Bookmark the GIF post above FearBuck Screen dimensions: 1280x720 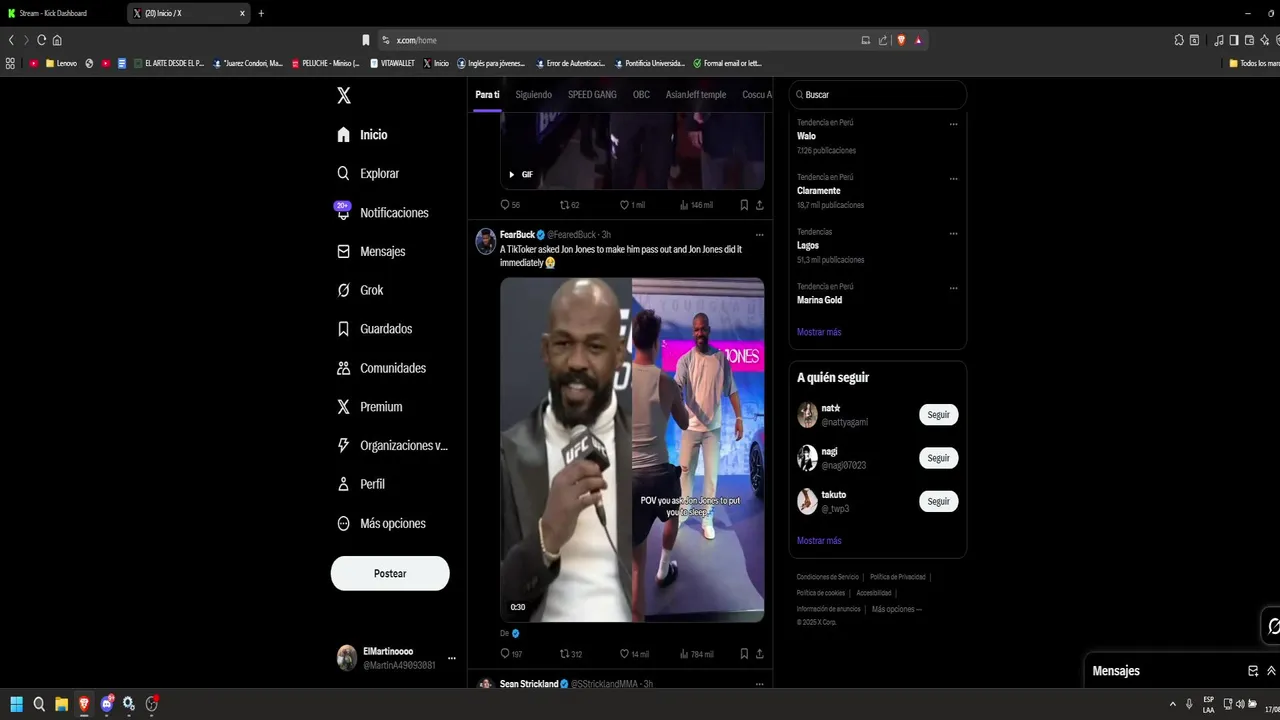[744, 205]
